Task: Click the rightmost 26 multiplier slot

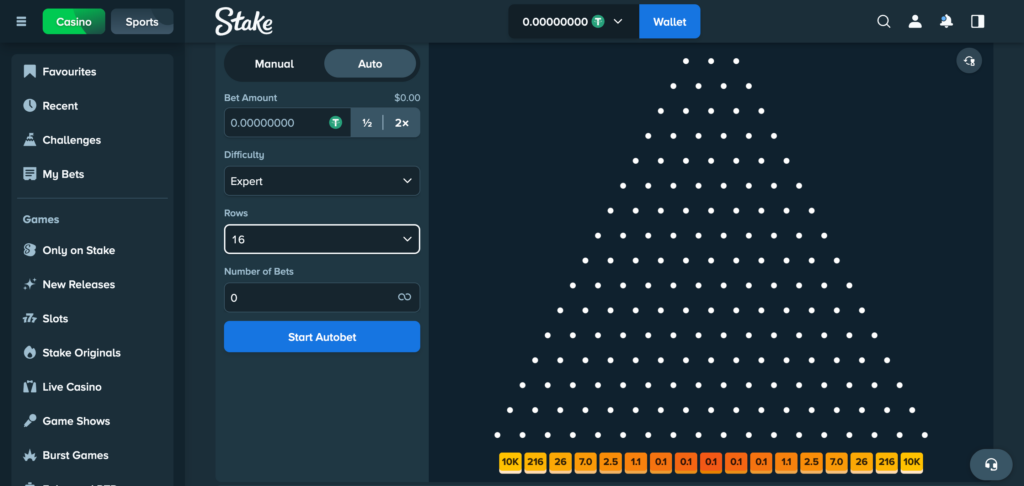Action: [x=861, y=462]
